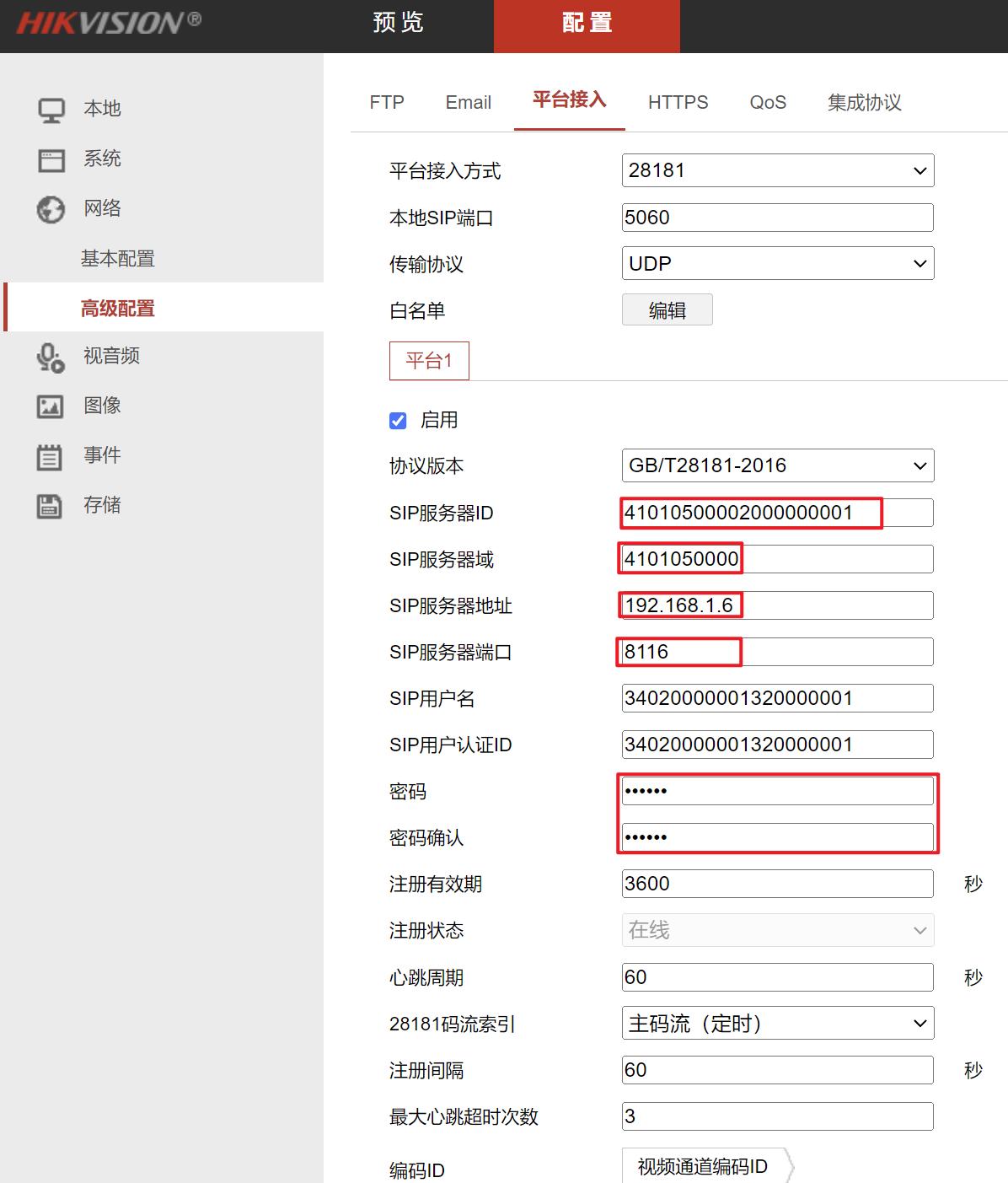Click the calendar icon beside 事件
1008x1183 pixels.
pyautogui.click(x=50, y=456)
